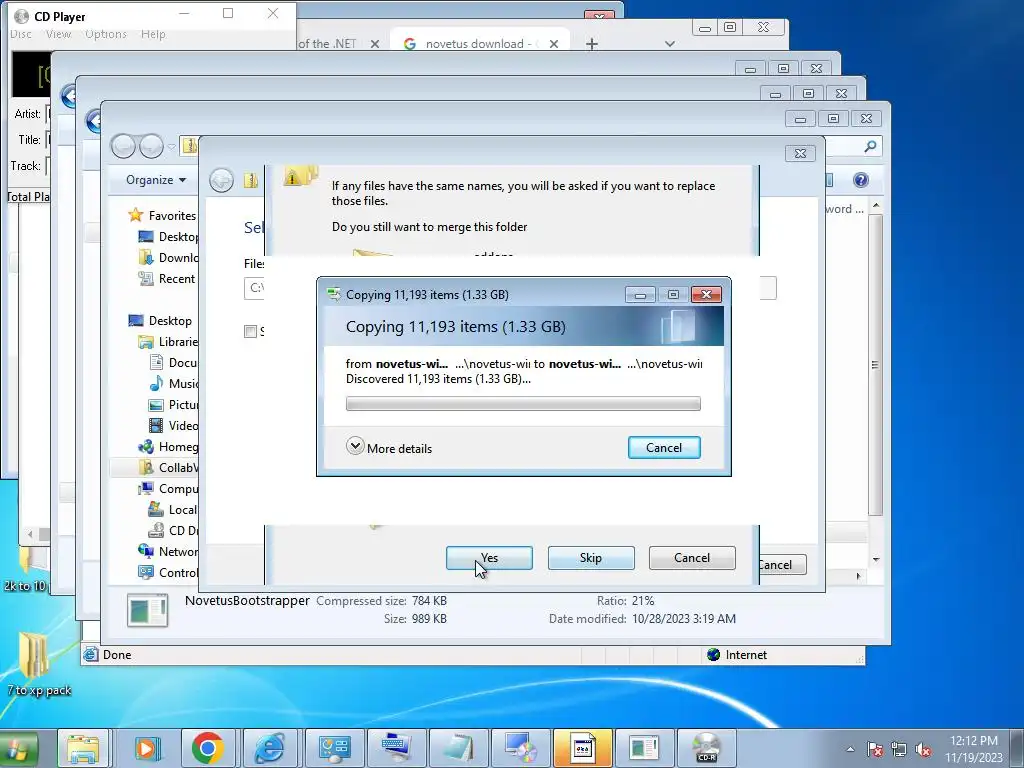Click the Videos library icon
Viewport: 1024px width, 768px height.
click(156, 425)
